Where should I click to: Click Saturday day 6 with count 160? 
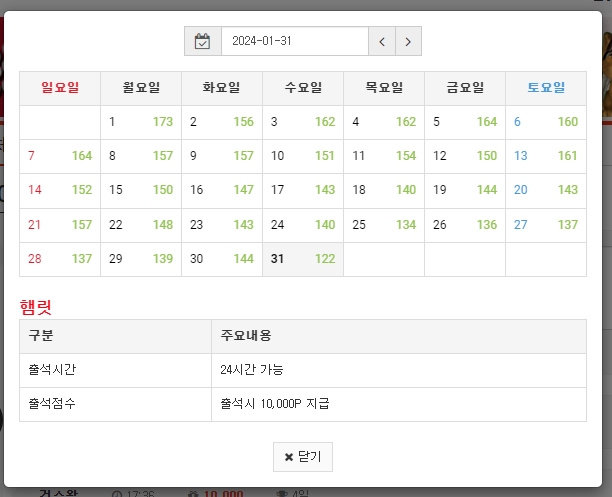[546, 122]
